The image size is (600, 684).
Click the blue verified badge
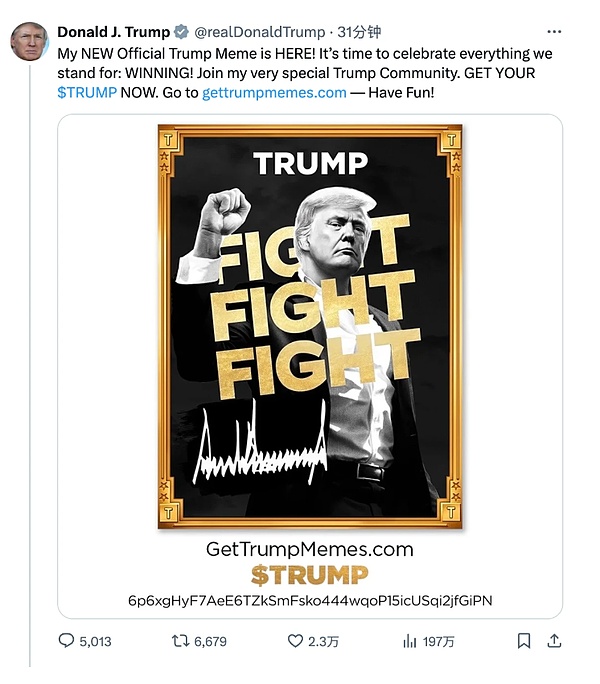181,32
